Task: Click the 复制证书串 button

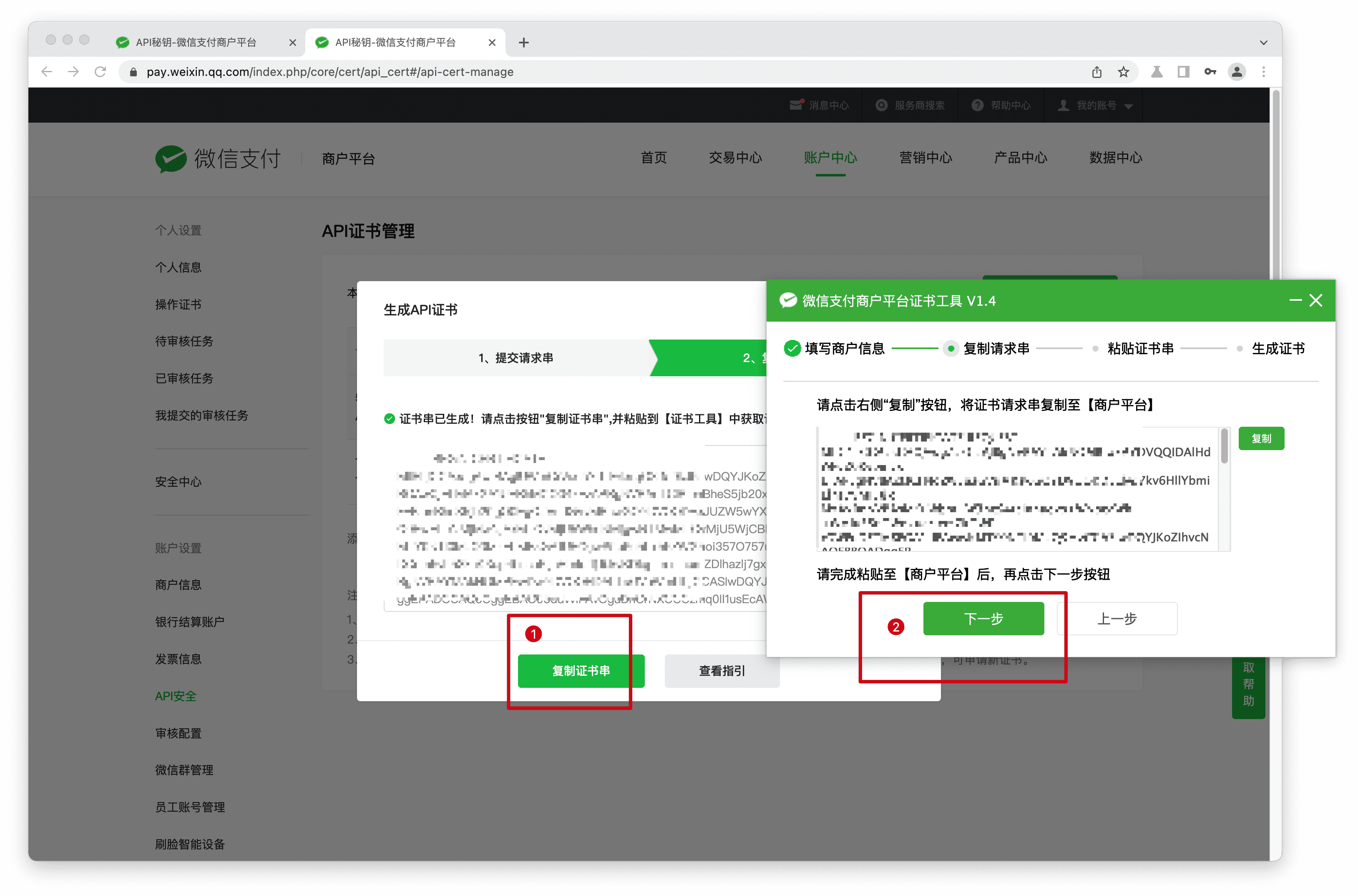Action: (581, 671)
